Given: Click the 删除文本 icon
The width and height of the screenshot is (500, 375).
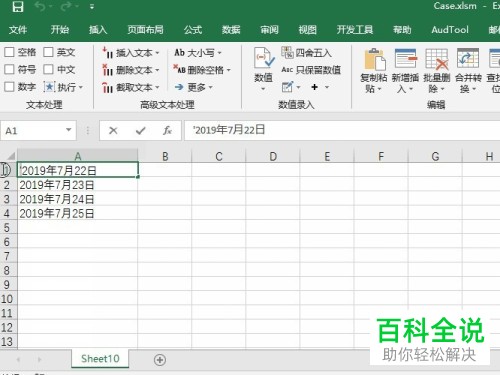Looking at the screenshot, I should coord(107,70).
